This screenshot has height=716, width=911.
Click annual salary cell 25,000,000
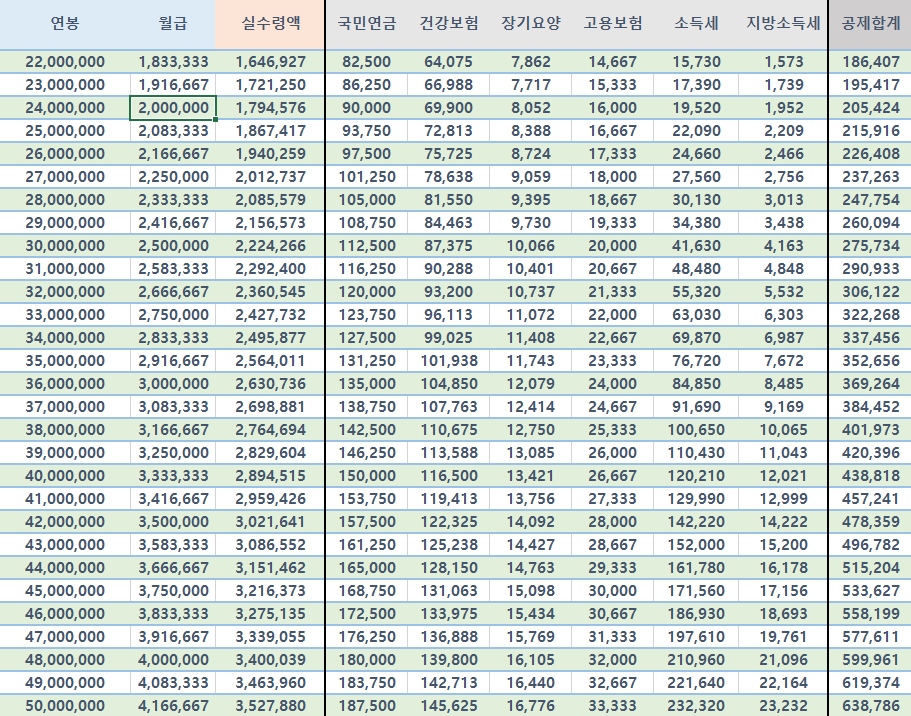(65, 131)
